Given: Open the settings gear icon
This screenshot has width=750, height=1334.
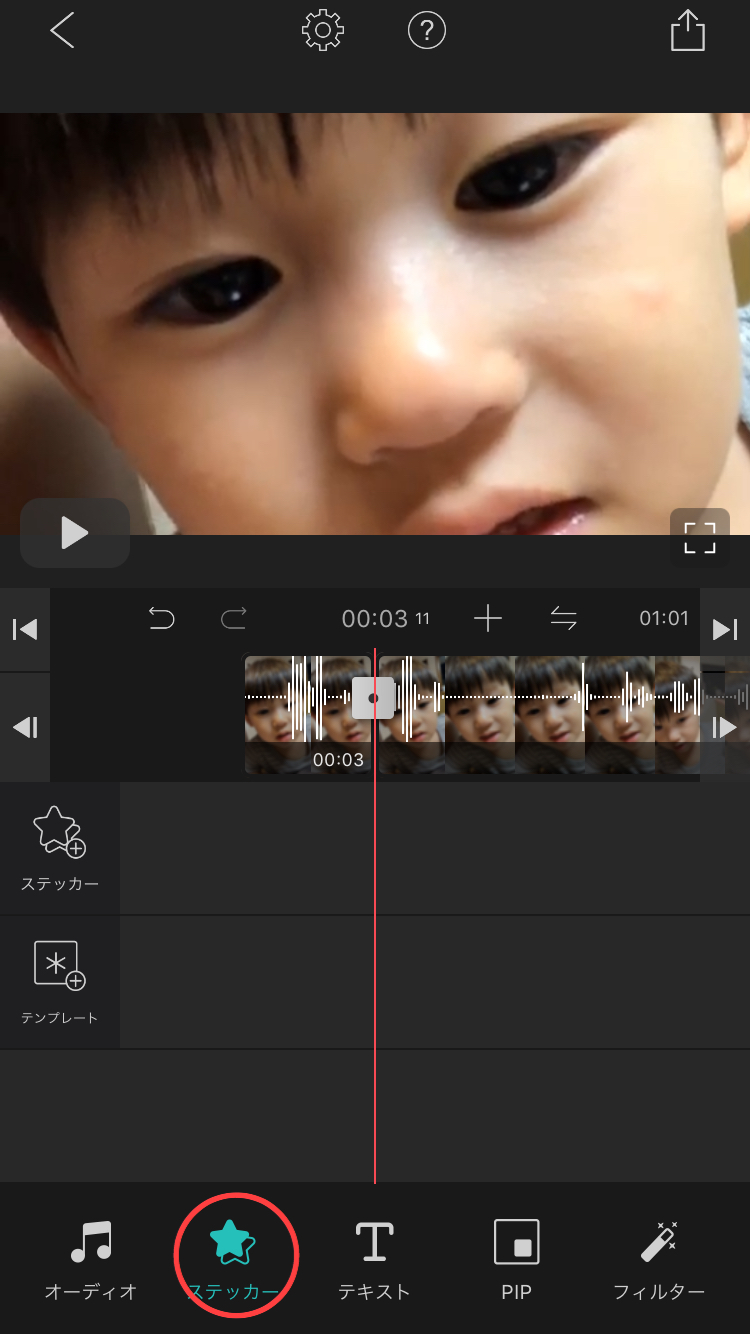Looking at the screenshot, I should tap(322, 32).
